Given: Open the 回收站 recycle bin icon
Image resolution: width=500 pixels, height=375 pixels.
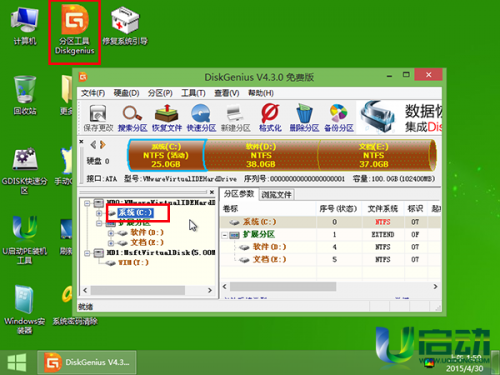Looking at the screenshot, I should pos(25,95).
